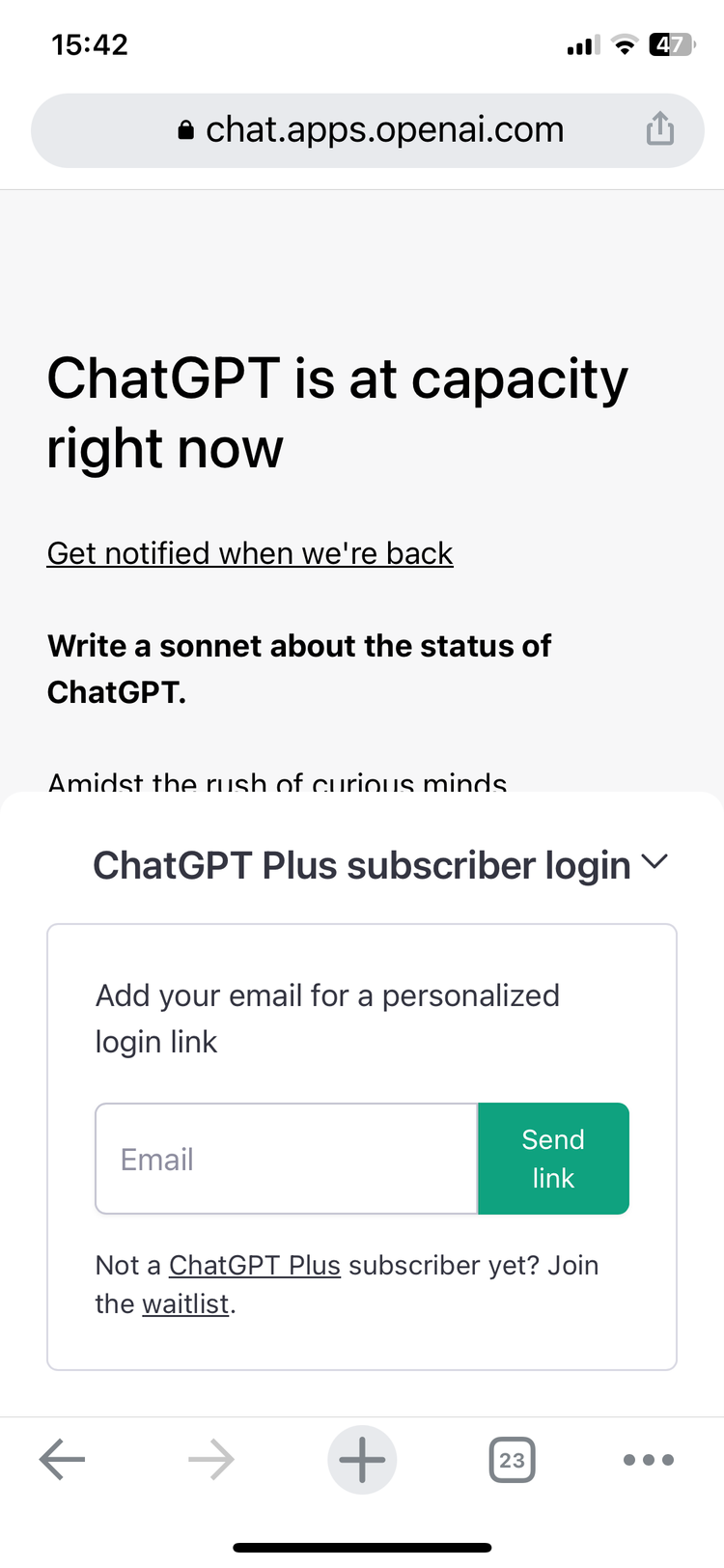This screenshot has width=724, height=1568.
Task: Tap the three-dot more options icon
Action: (649, 1460)
